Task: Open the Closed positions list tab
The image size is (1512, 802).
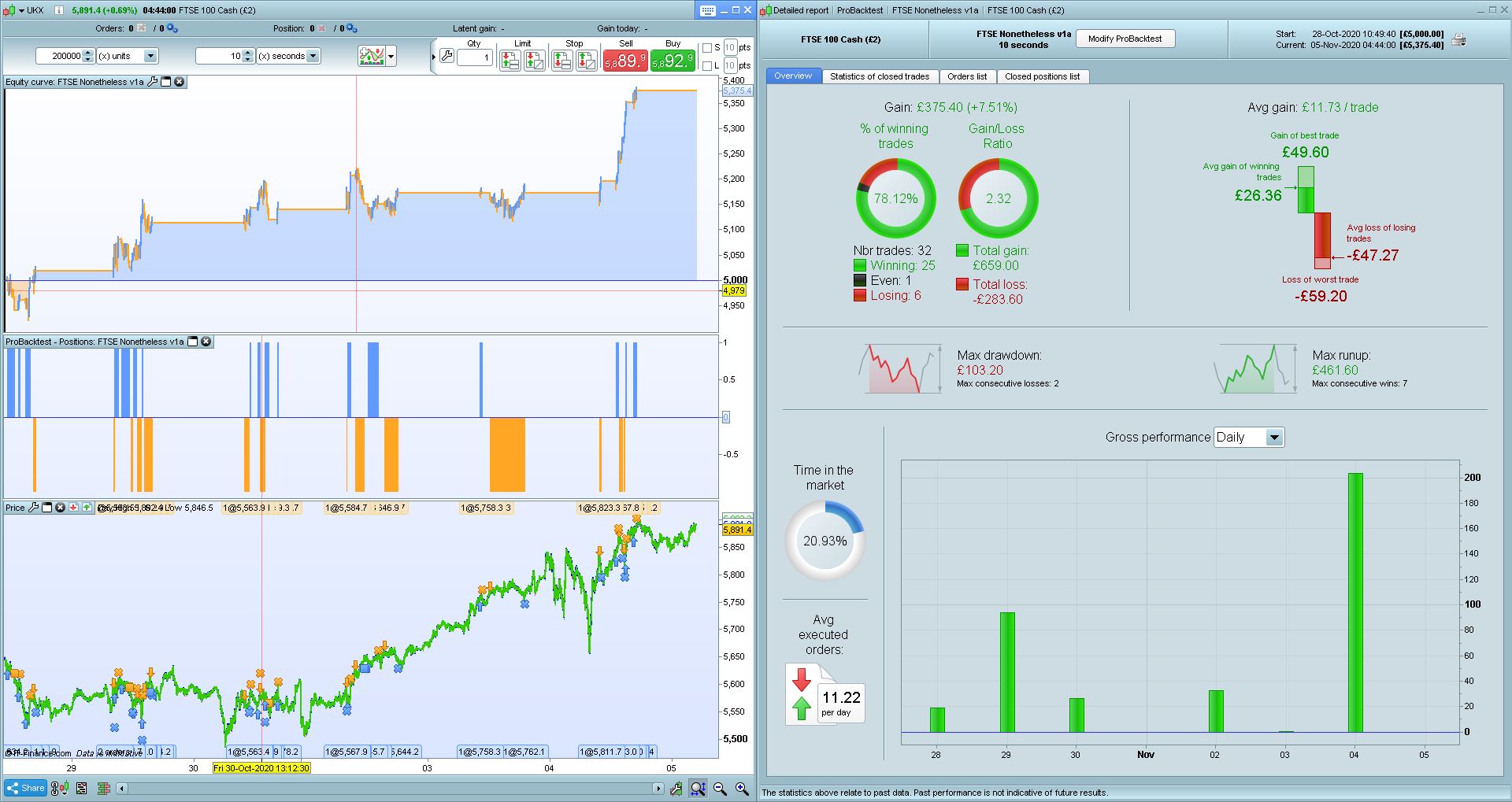Action: click(x=1043, y=76)
